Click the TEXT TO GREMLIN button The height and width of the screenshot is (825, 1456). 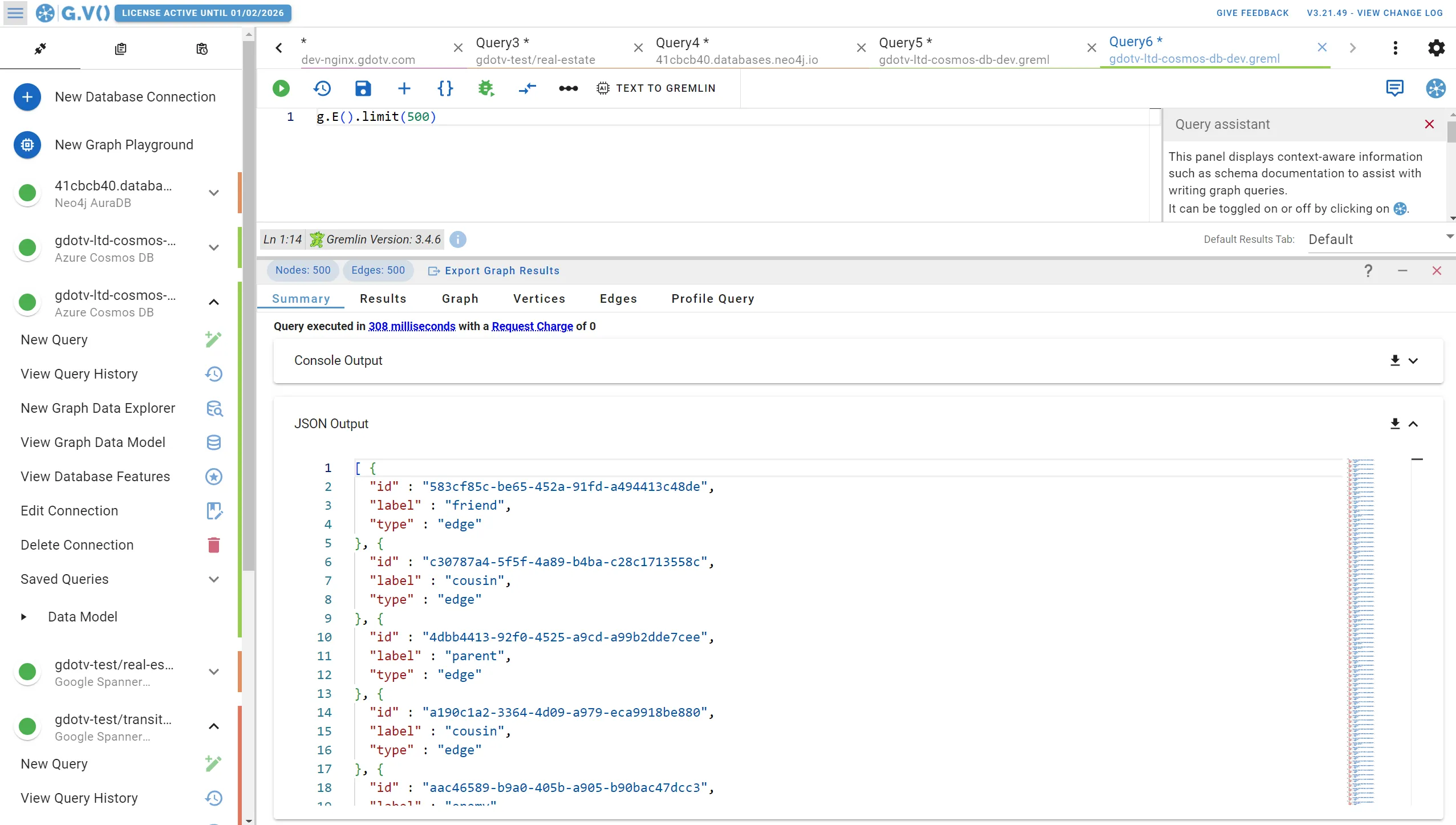tap(656, 88)
